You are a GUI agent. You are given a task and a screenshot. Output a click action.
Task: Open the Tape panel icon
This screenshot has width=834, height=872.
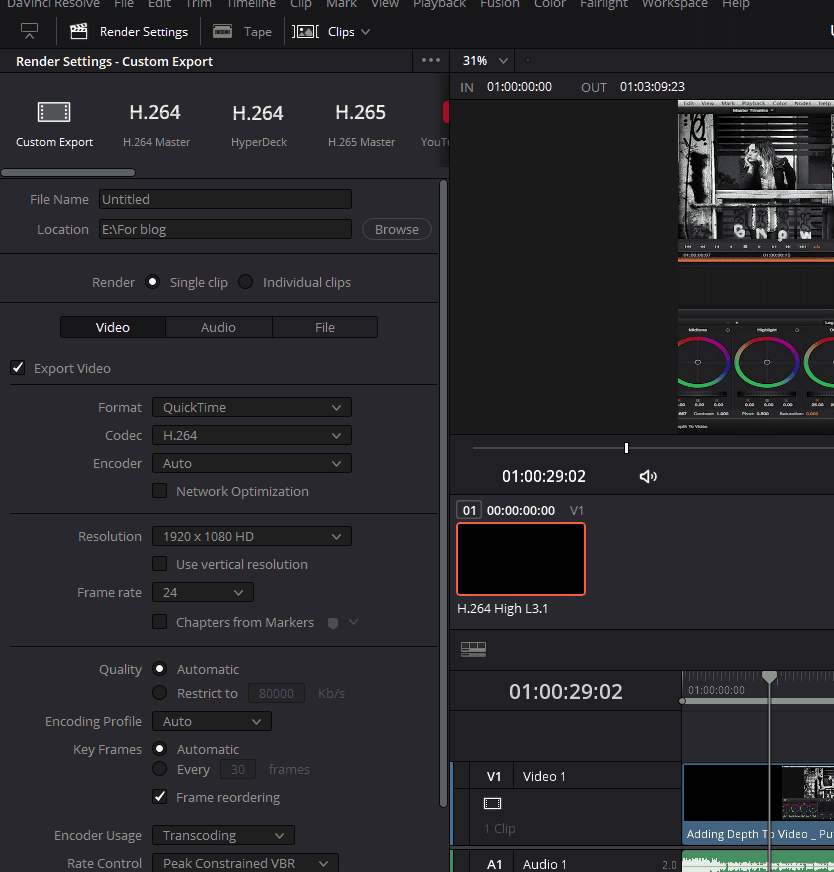pyautogui.click(x=223, y=31)
